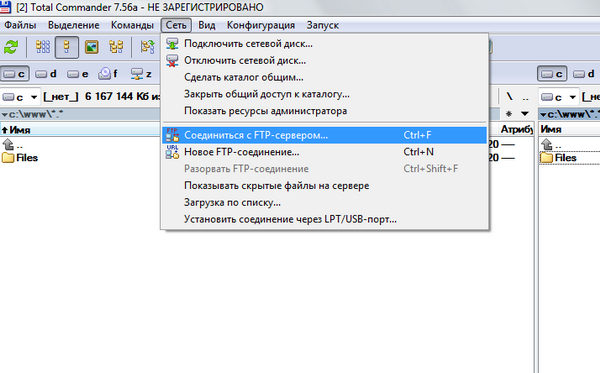Viewport: 600px width, 373px height.
Task: Open the Запуск menu
Action: [x=323, y=25]
